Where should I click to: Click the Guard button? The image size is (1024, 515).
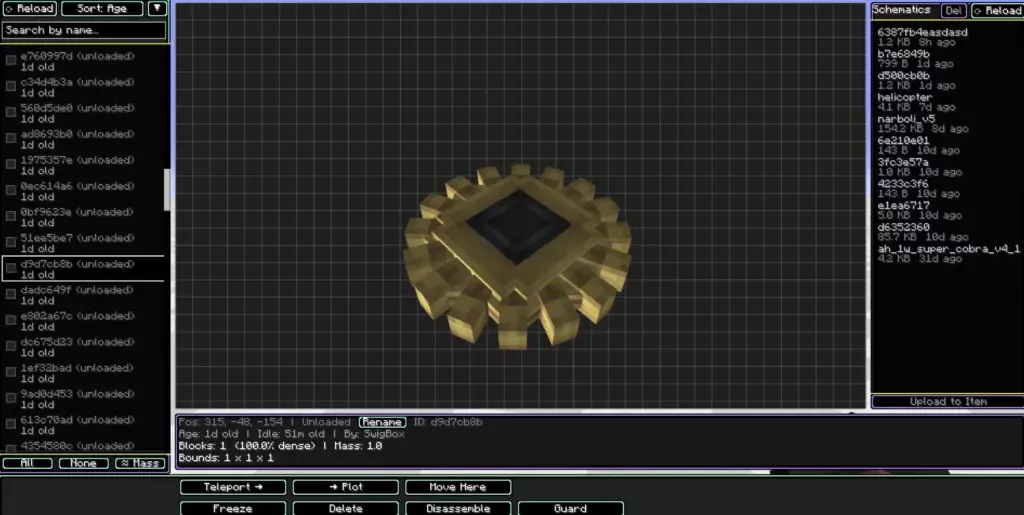571,508
